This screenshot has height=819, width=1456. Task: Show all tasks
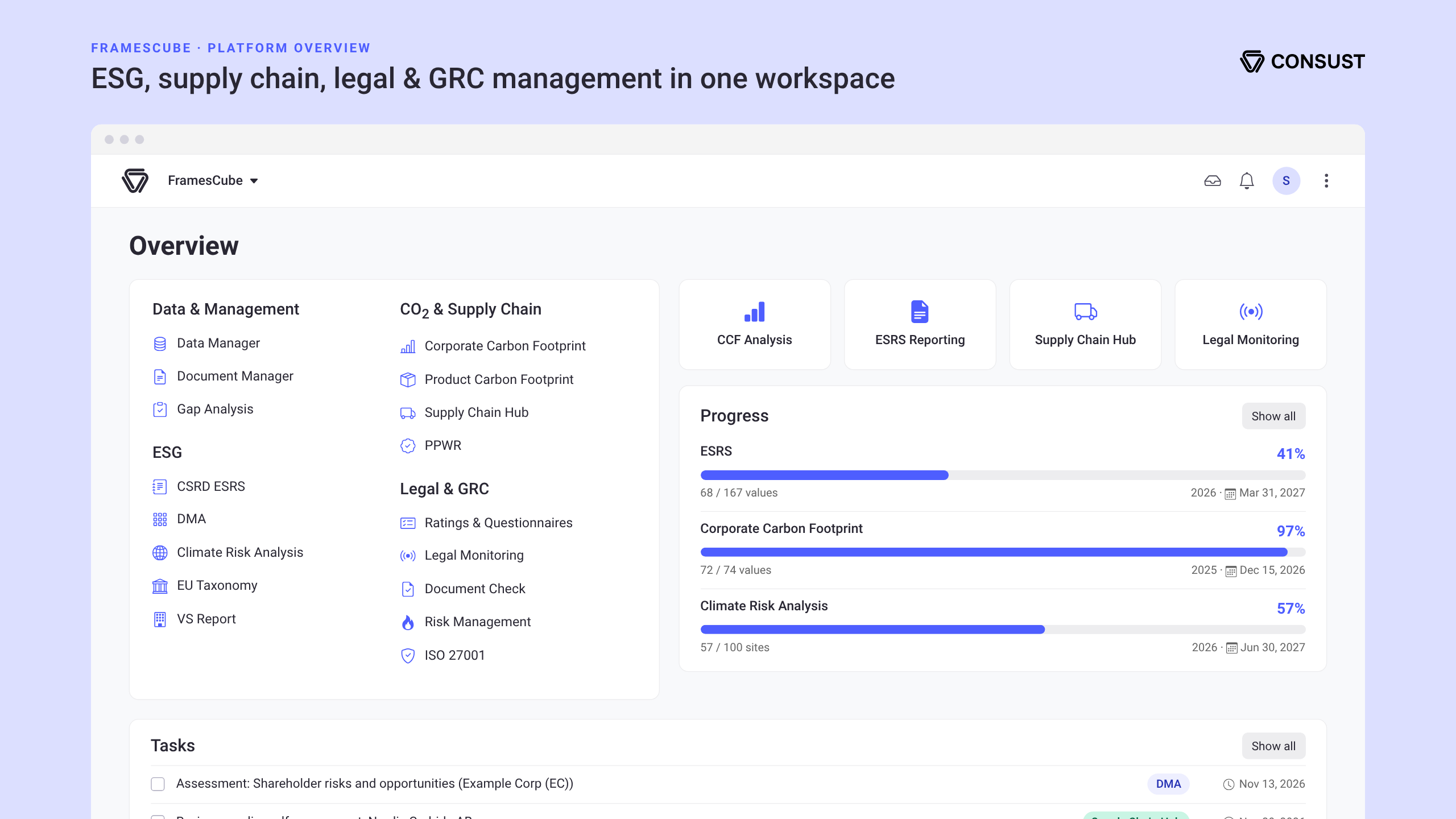(x=1273, y=746)
